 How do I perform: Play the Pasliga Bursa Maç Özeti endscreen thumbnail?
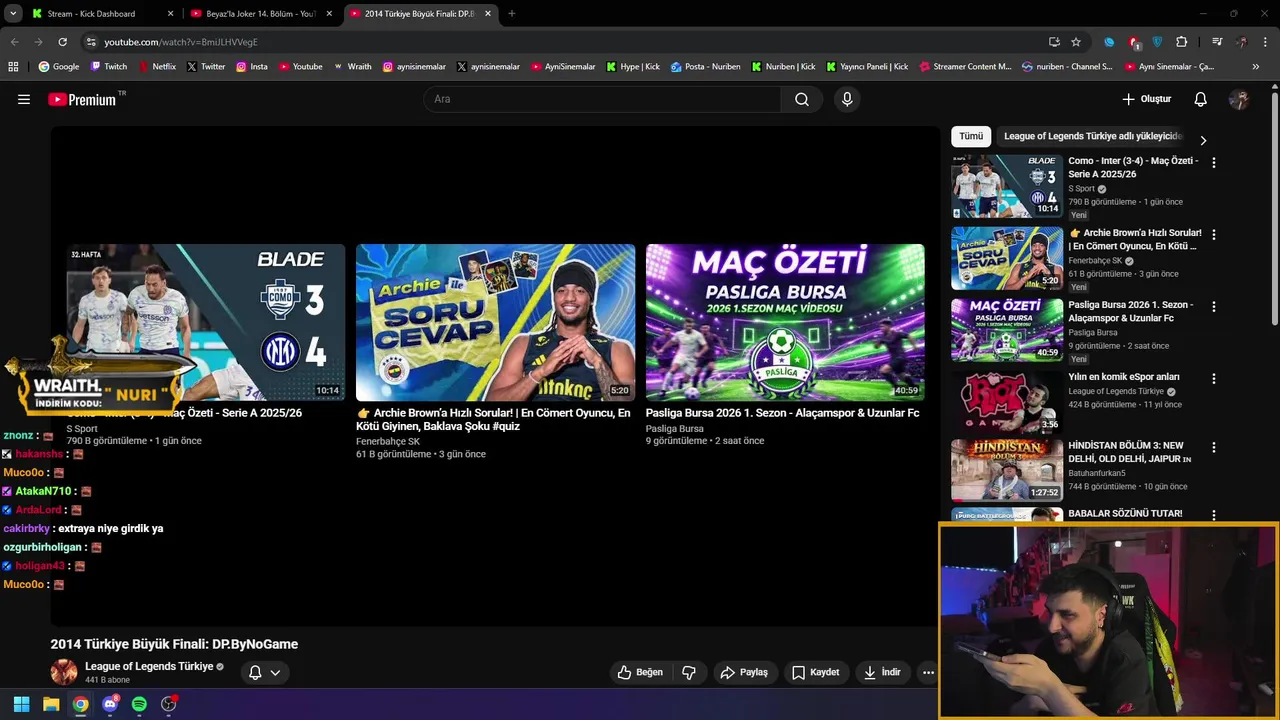click(x=785, y=322)
